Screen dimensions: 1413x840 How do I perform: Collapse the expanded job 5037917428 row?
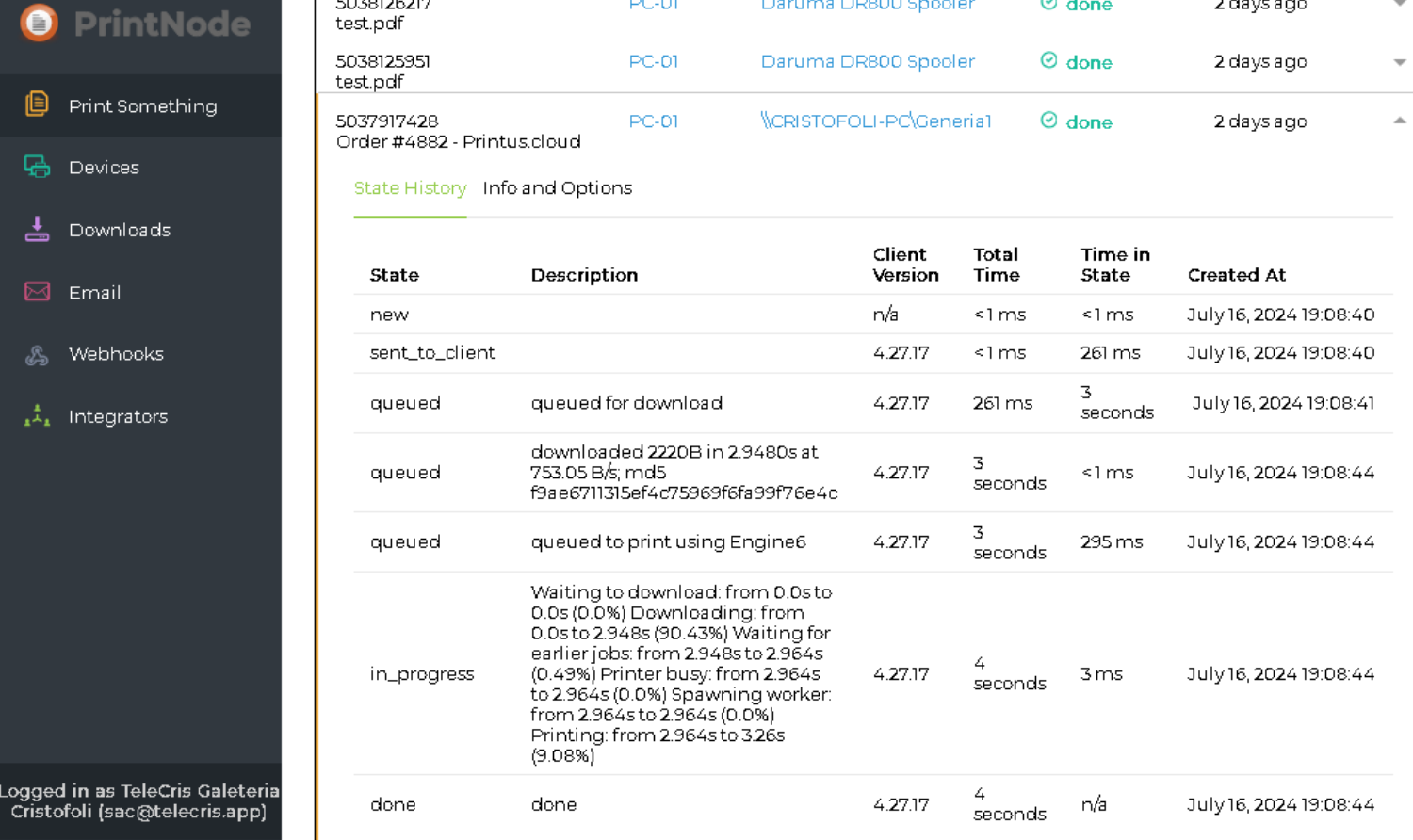click(1399, 121)
